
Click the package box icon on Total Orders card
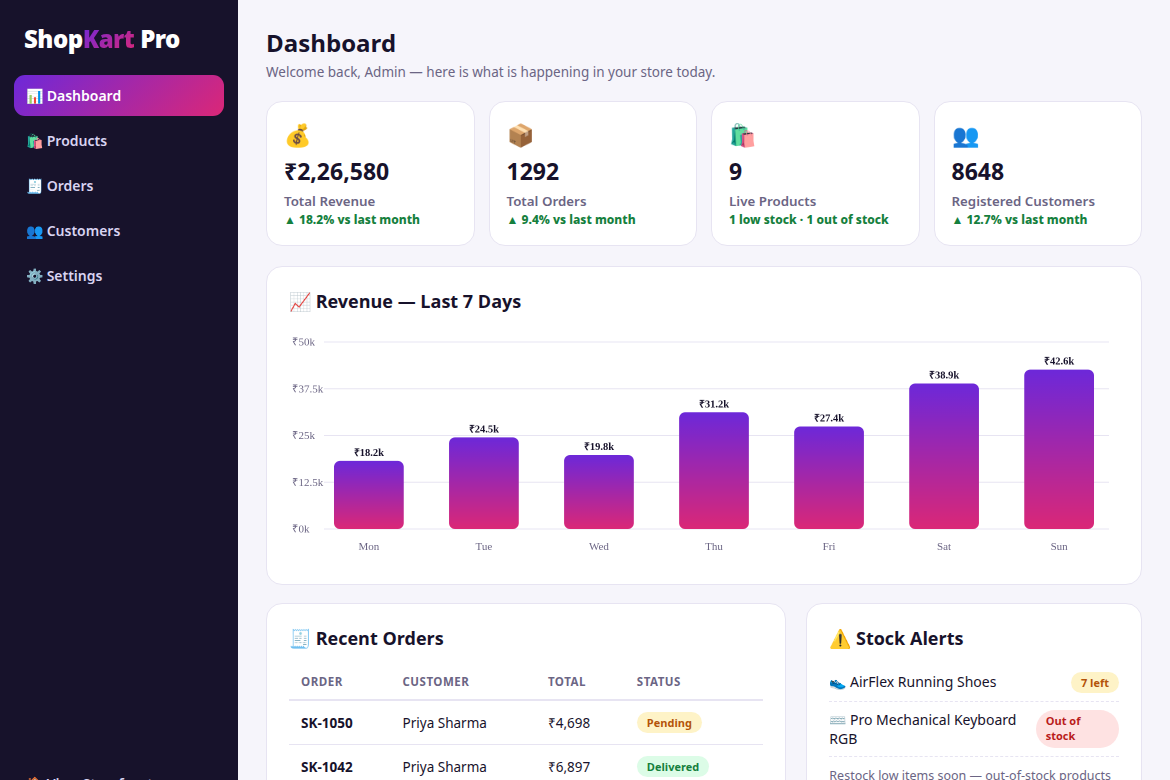520,136
